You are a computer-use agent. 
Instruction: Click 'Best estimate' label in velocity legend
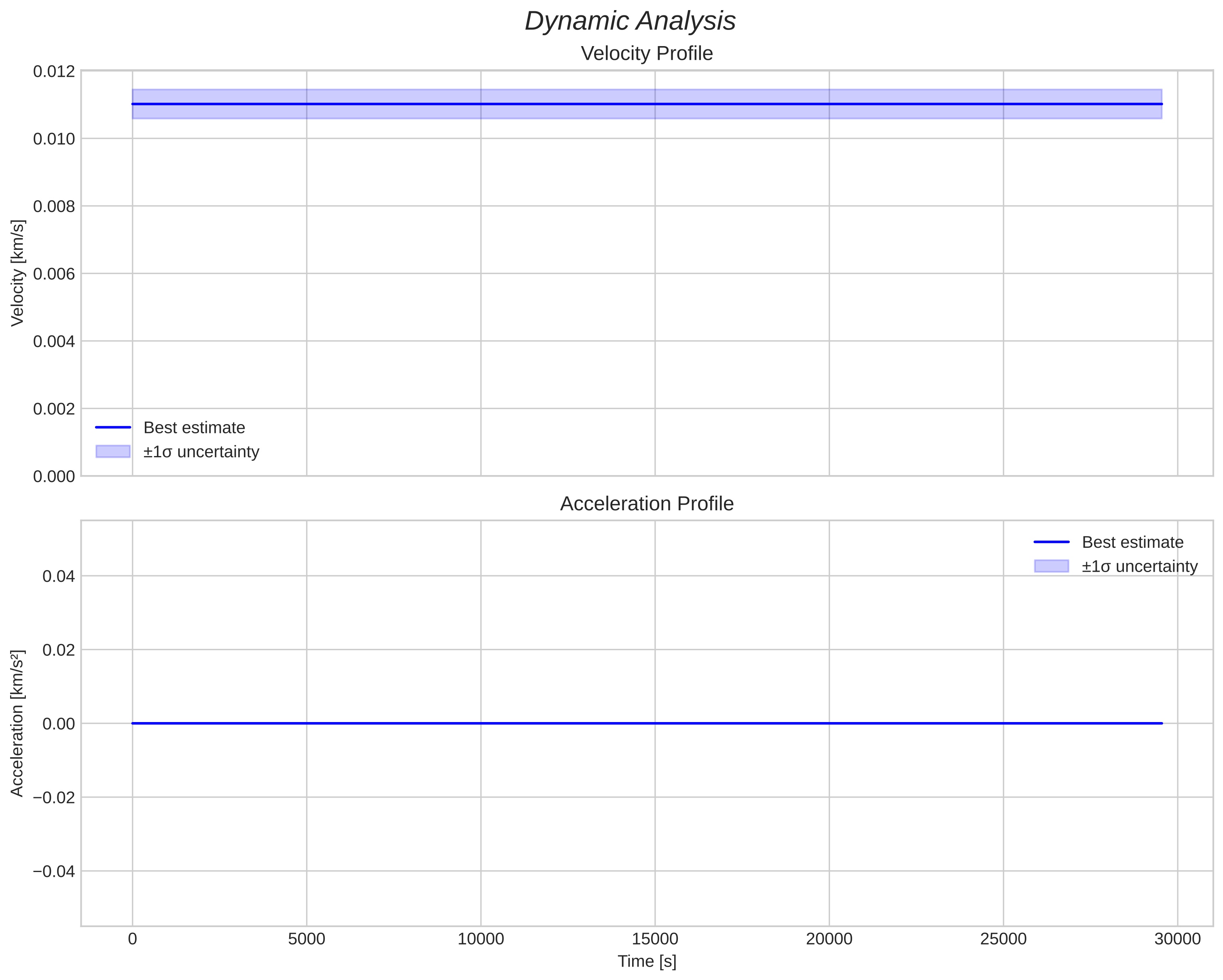click(x=194, y=428)
